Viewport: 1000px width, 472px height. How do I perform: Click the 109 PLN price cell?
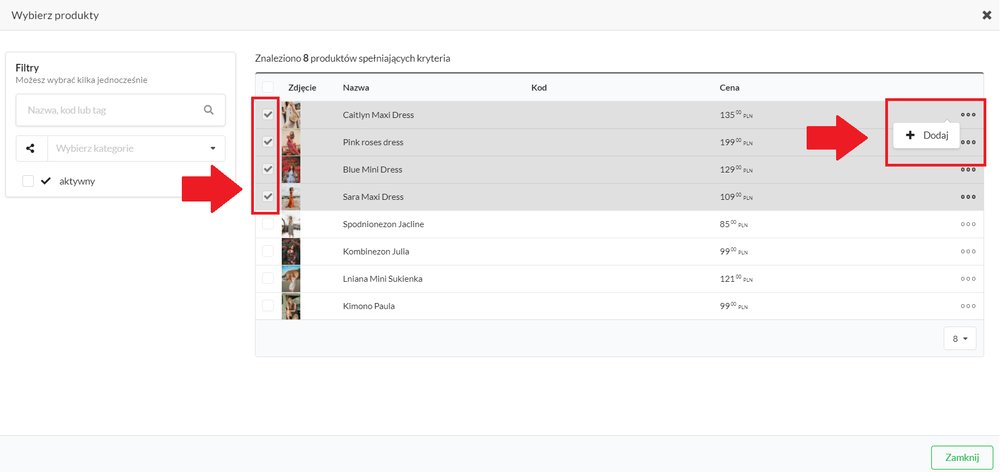point(735,197)
